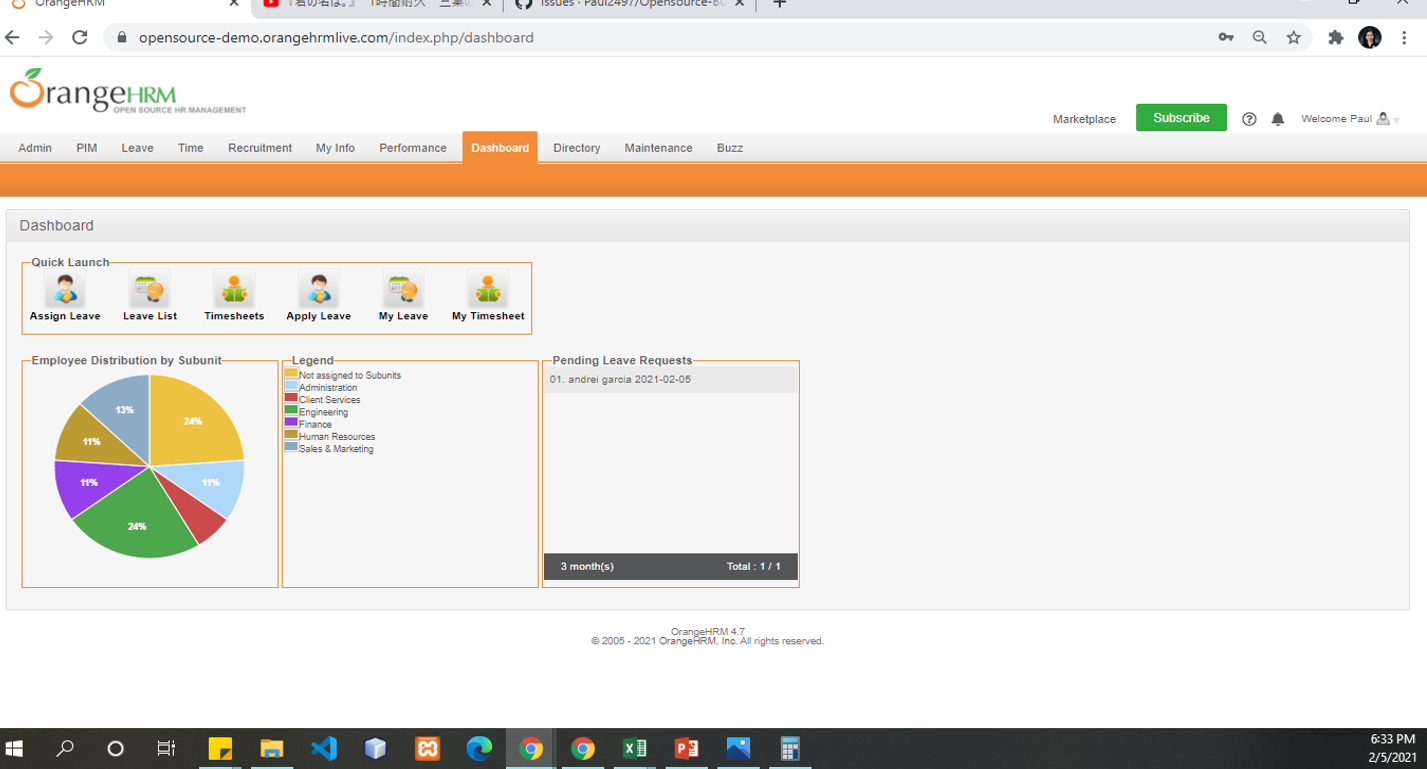Open Visual Studio Code from taskbar
The width and height of the screenshot is (1427, 769).
click(x=324, y=748)
